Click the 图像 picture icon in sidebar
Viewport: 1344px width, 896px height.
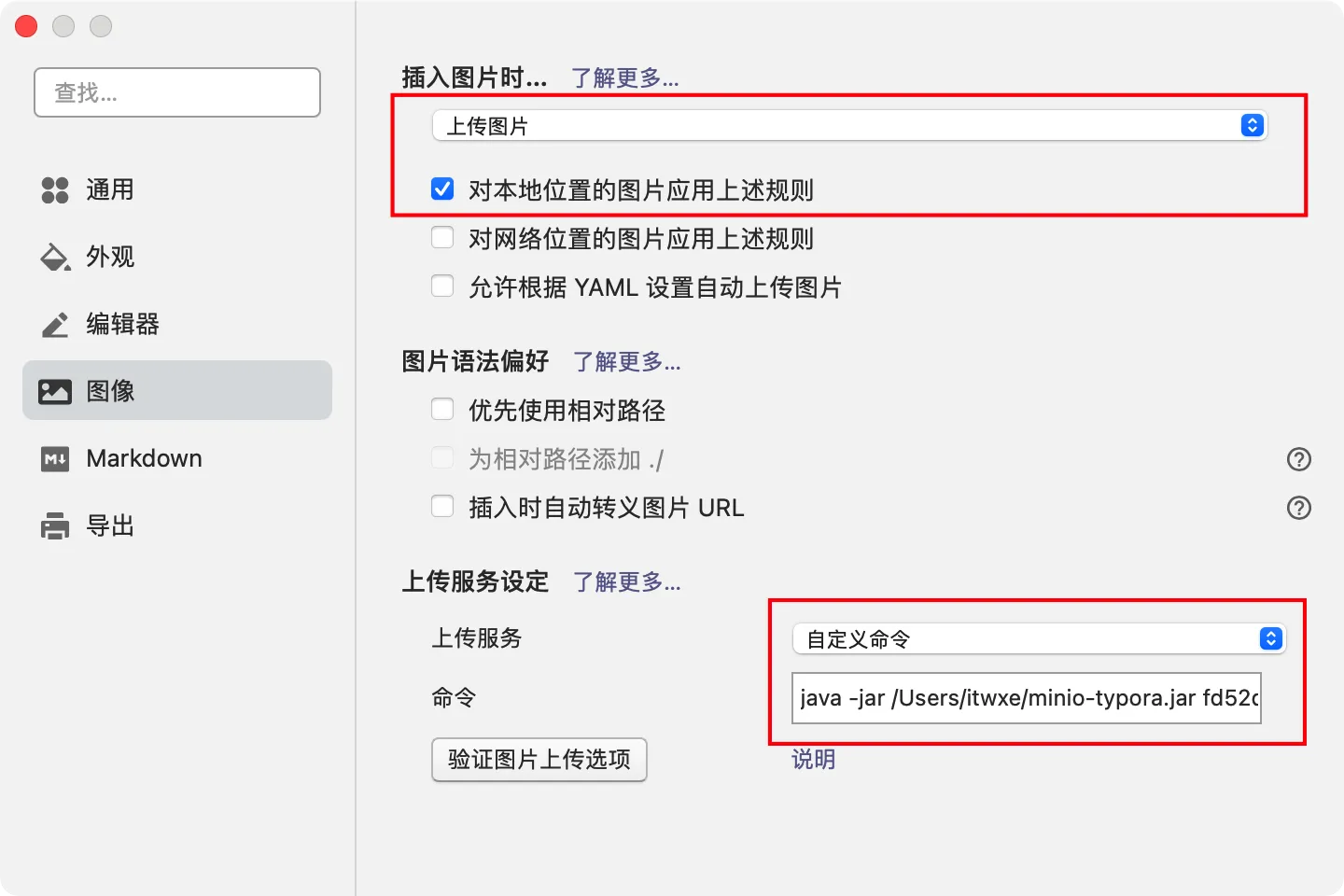55,392
